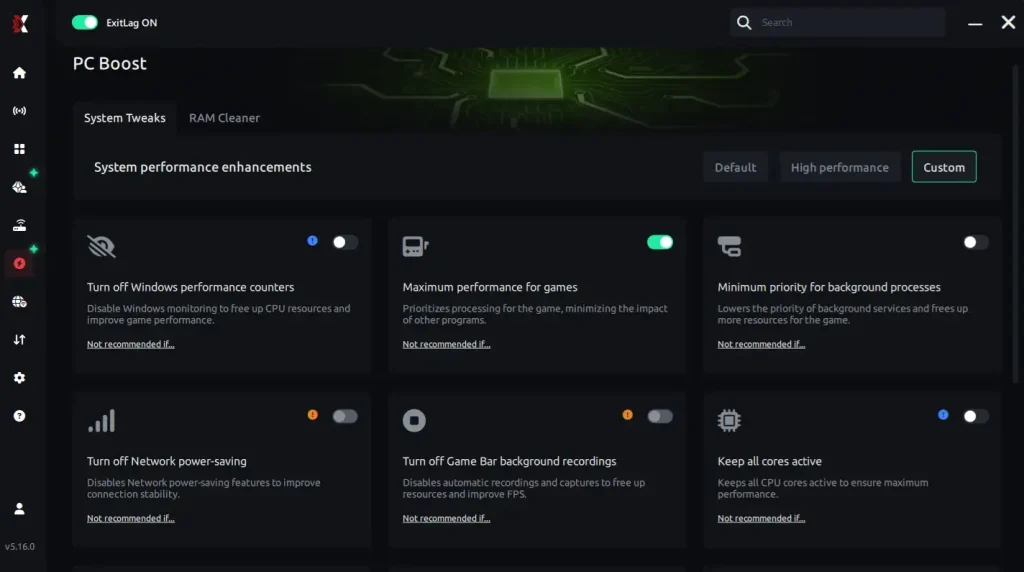Minimize the ExitLag window
The height and width of the screenshot is (572, 1024).
[975, 23]
